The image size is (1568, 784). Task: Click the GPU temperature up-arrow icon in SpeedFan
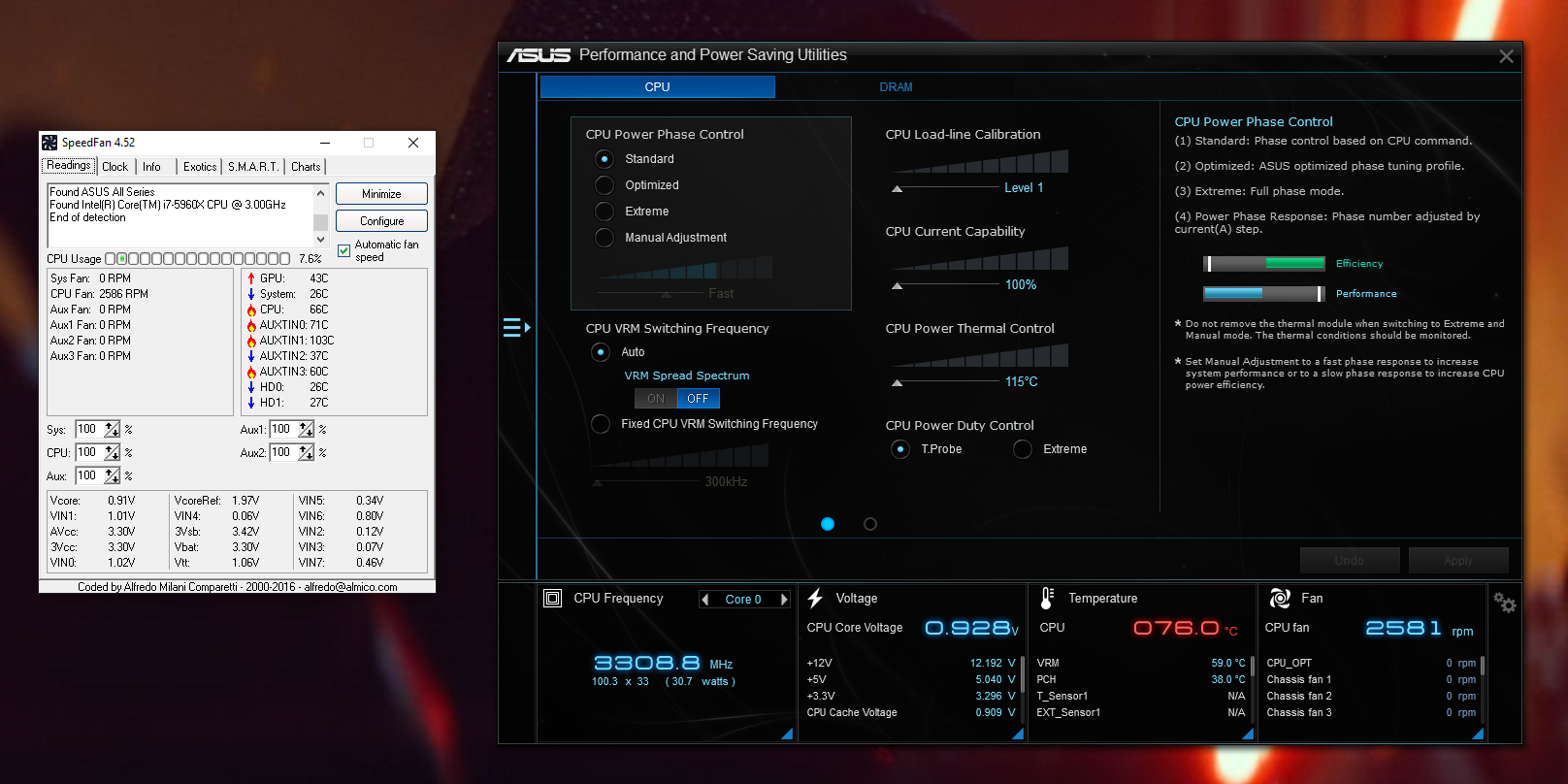(251, 278)
